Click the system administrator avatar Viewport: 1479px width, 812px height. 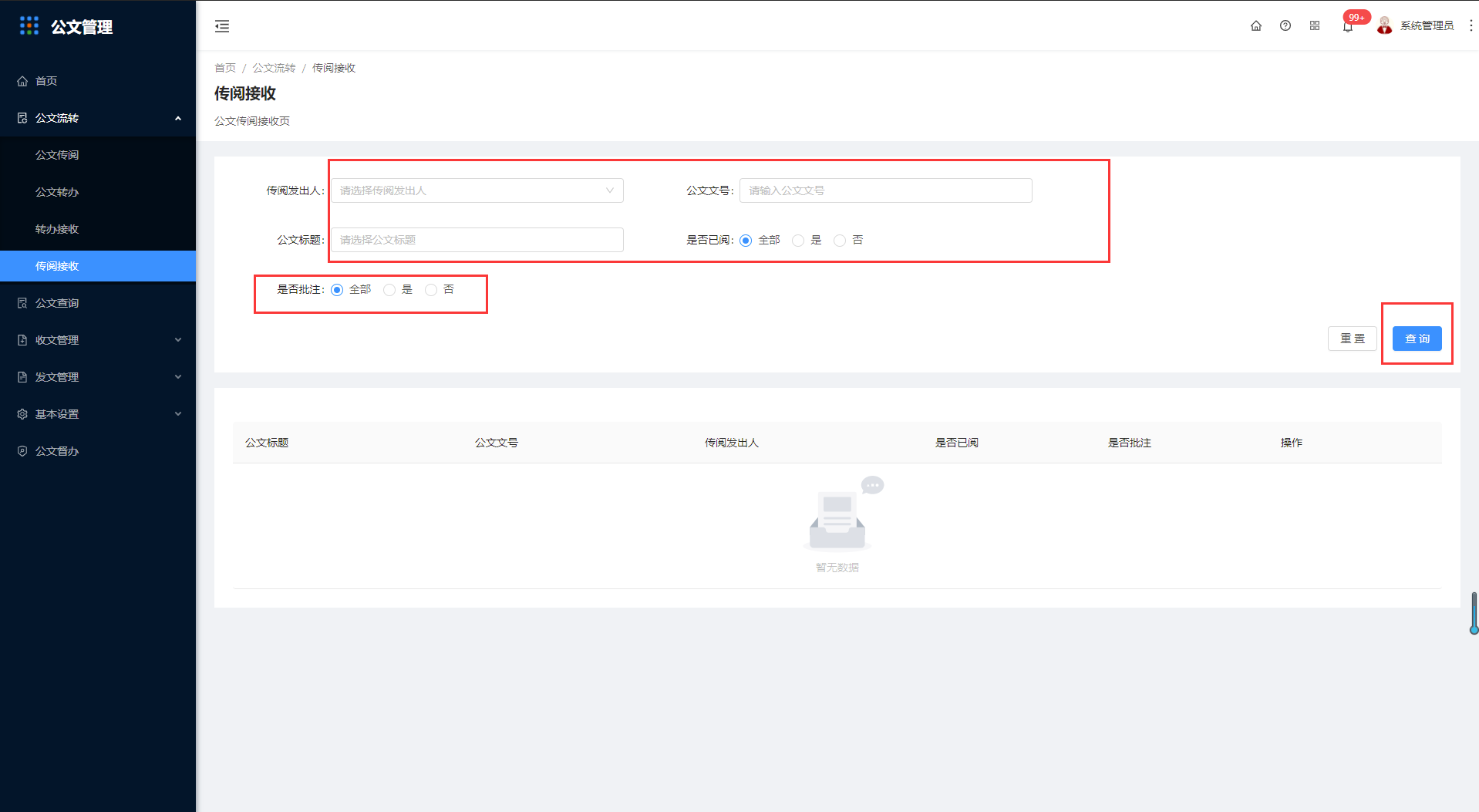click(x=1385, y=25)
